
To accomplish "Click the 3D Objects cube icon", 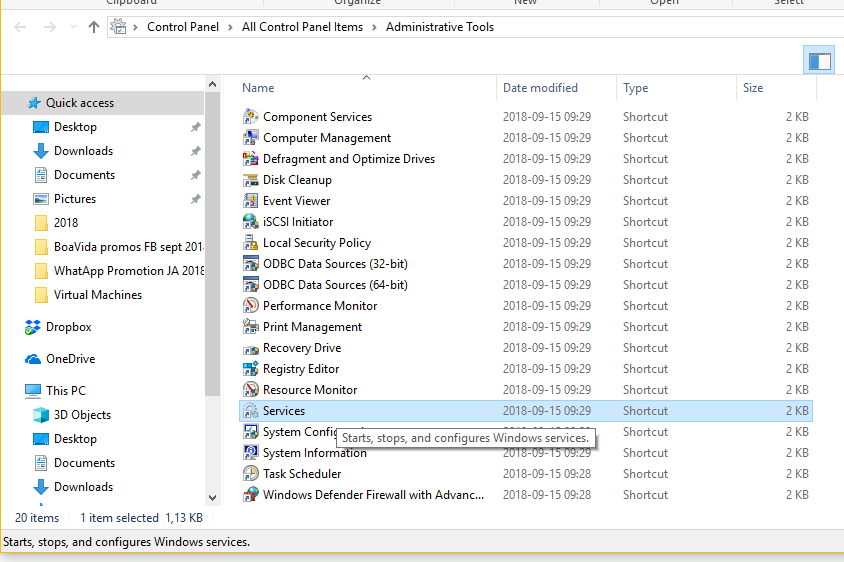I will 41,415.
